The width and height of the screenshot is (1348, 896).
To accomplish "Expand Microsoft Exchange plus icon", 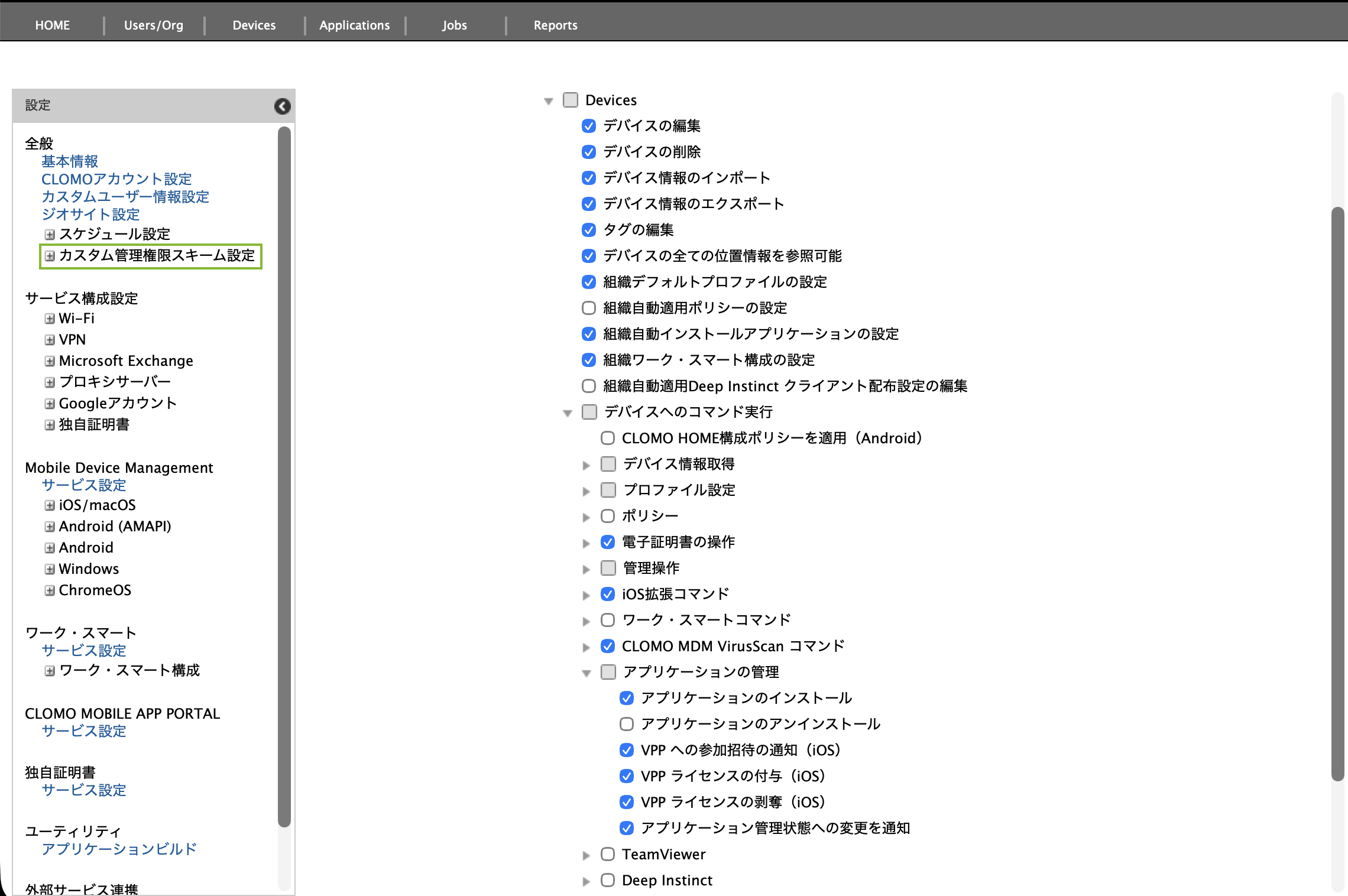I will 50,361.
